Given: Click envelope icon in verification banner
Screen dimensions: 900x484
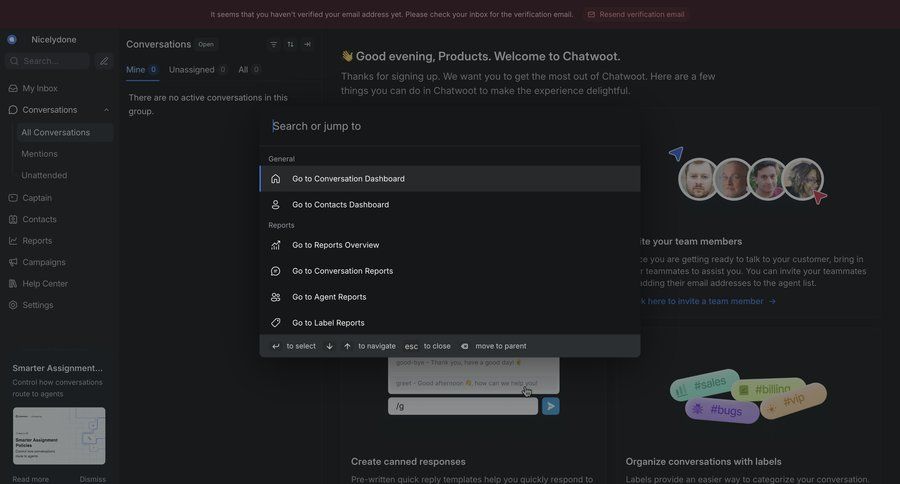Looking at the screenshot, I should 591,14.
